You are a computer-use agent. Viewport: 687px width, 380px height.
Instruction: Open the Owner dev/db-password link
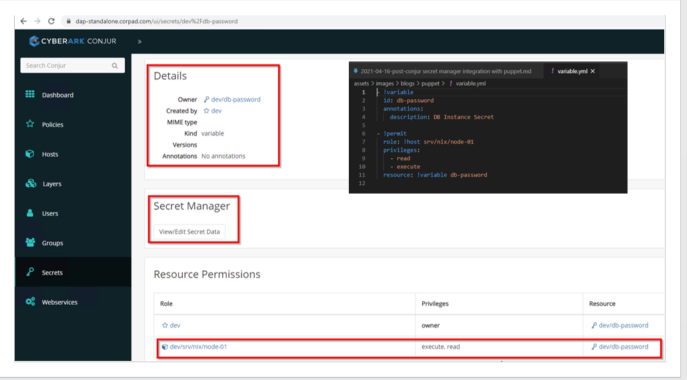point(236,99)
